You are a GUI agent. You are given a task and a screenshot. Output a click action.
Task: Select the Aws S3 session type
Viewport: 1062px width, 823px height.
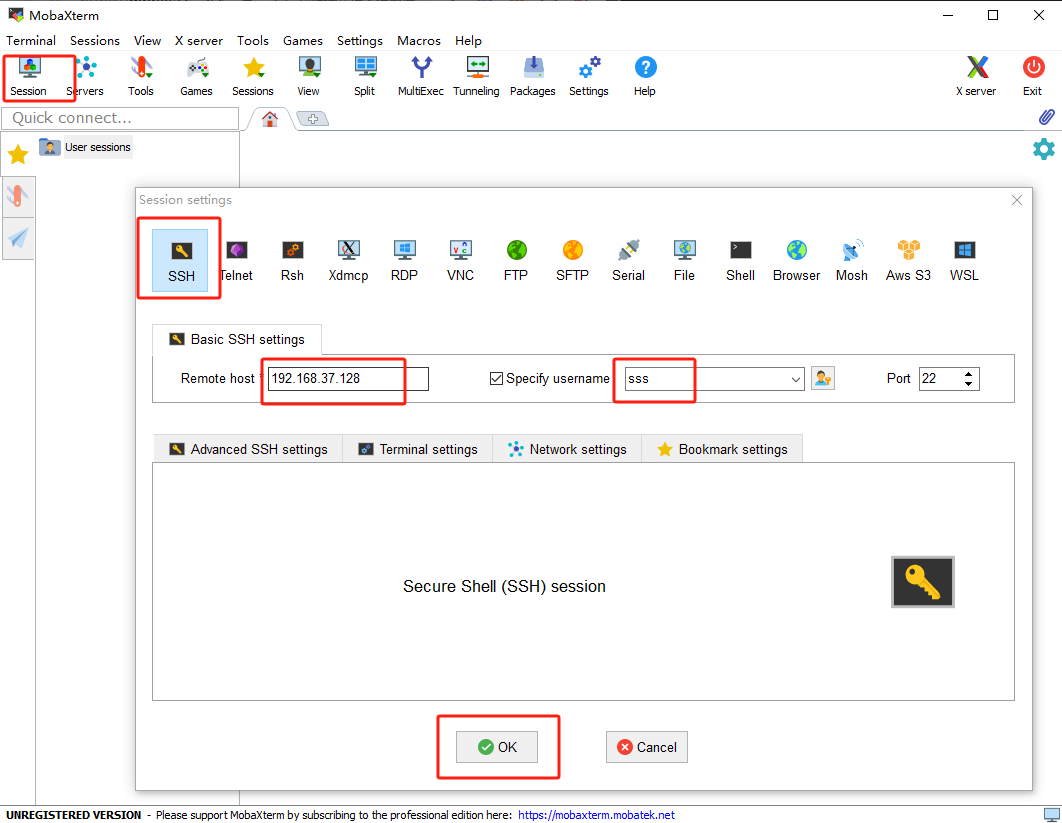(x=908, y=260)
